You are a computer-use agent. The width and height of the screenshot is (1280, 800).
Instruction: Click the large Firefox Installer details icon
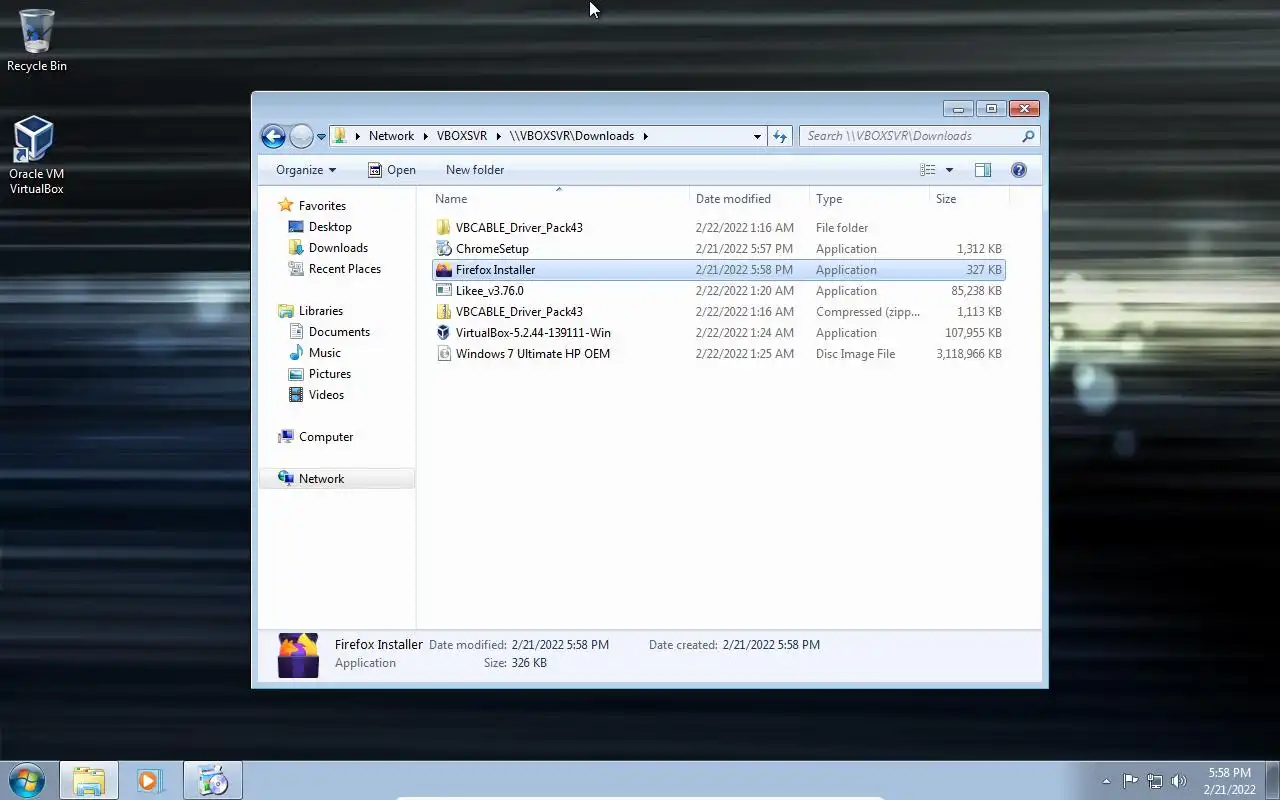point(298,656)
